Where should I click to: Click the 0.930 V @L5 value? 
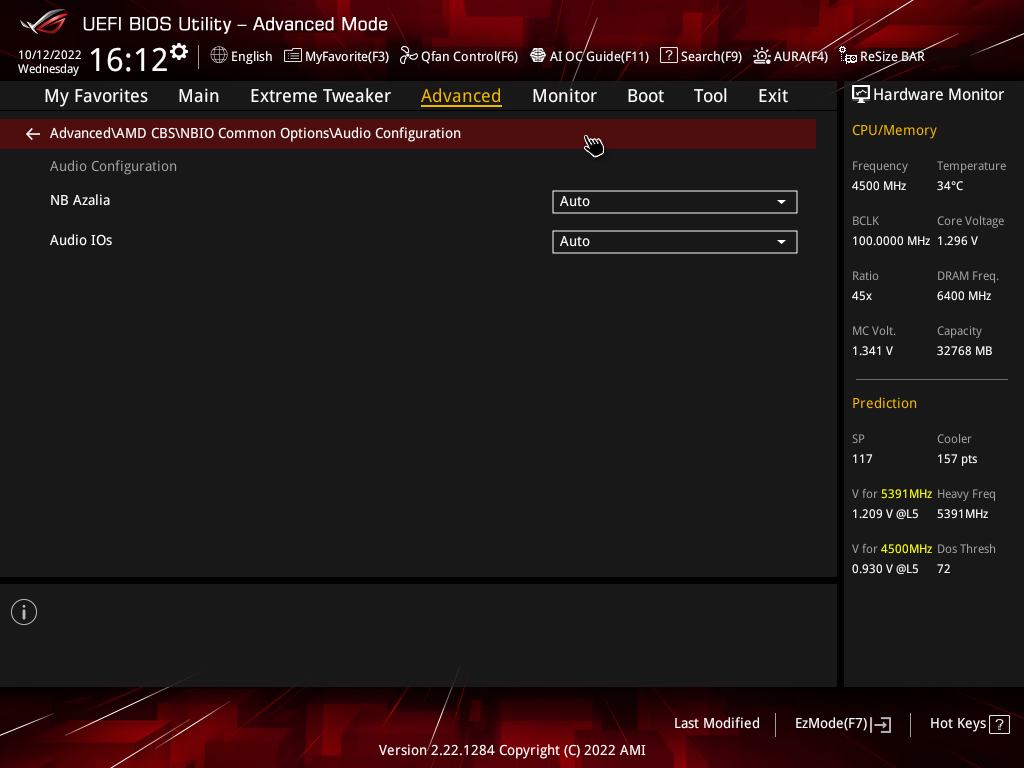click(x=885, y=569)
